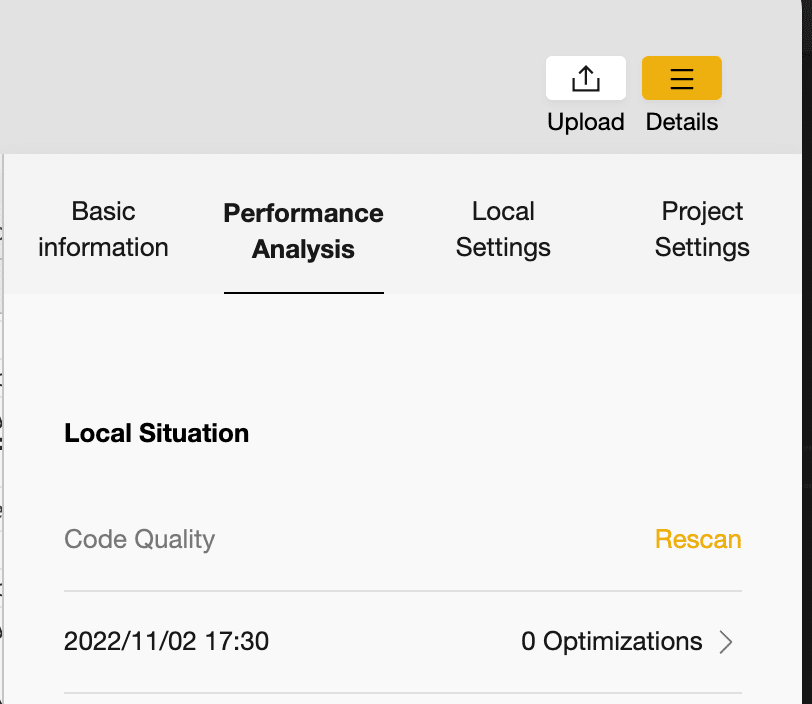Click the separator line below Code Quality
Image resolution: width=812 pixels, height=704 pixels.
tap(403, 591)
